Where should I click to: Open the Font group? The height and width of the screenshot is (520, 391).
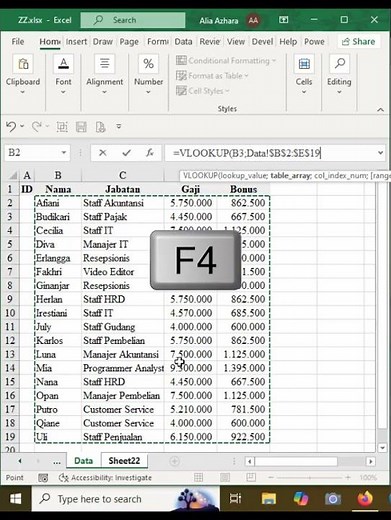63,74
